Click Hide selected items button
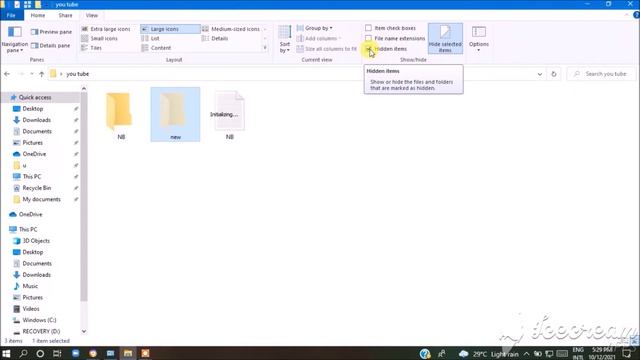Viewport: 640px width, 360px height. pyautogui.click(x=445, y=39)
